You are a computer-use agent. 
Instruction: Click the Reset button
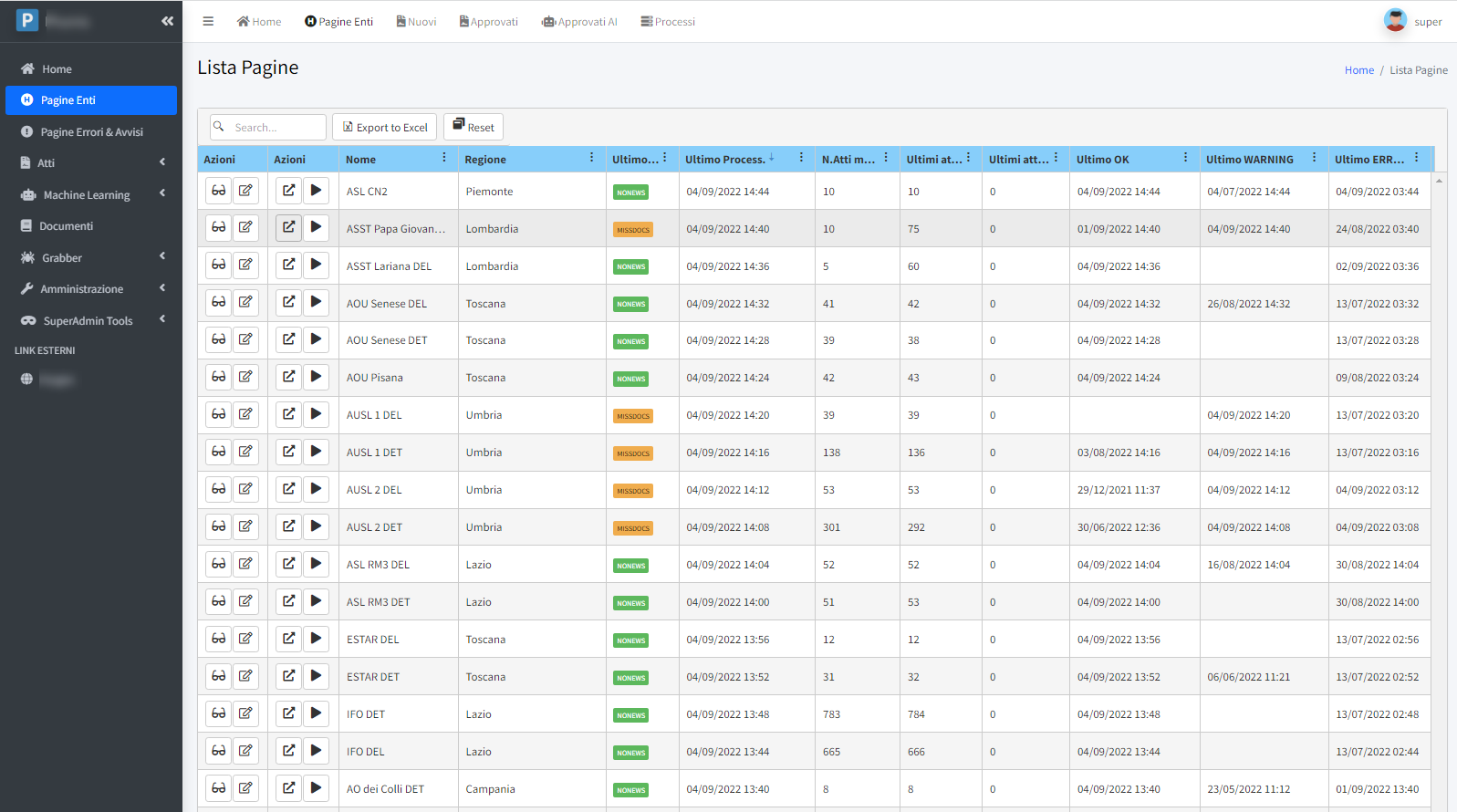click(473, 127)
